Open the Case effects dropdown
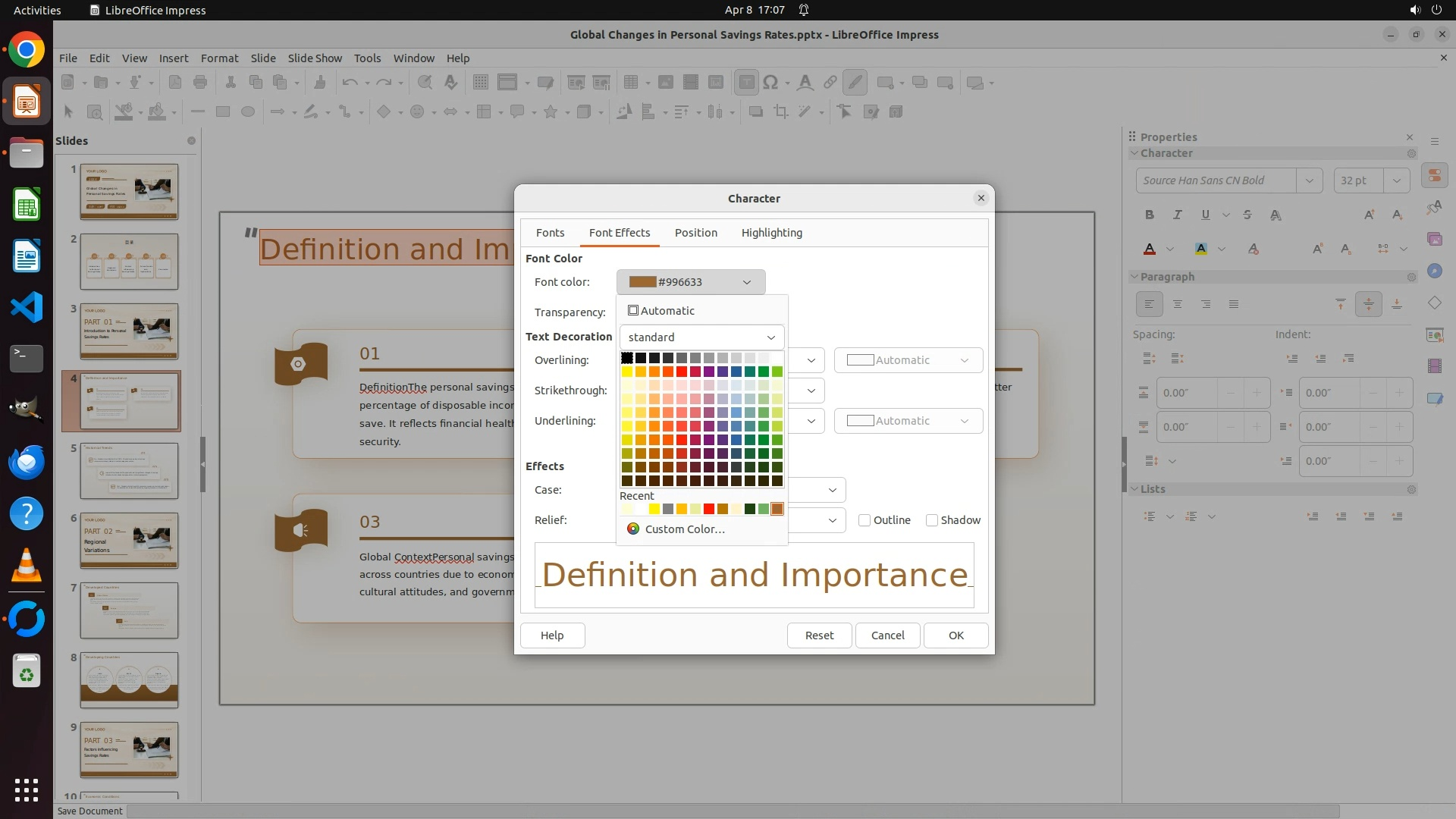This screenshot has width=1456, height=819. point(832,490)
